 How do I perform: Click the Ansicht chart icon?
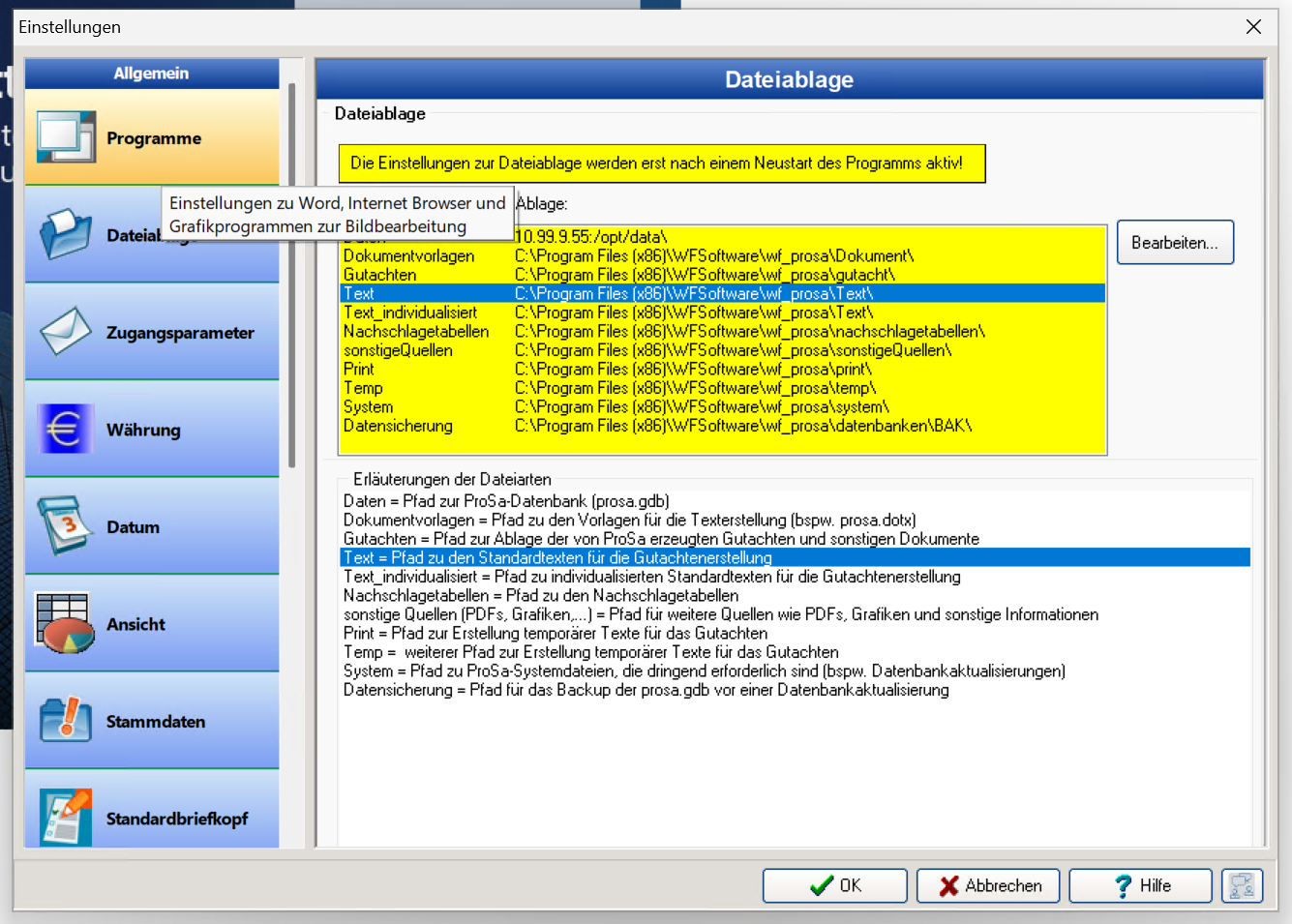(66, 623)
